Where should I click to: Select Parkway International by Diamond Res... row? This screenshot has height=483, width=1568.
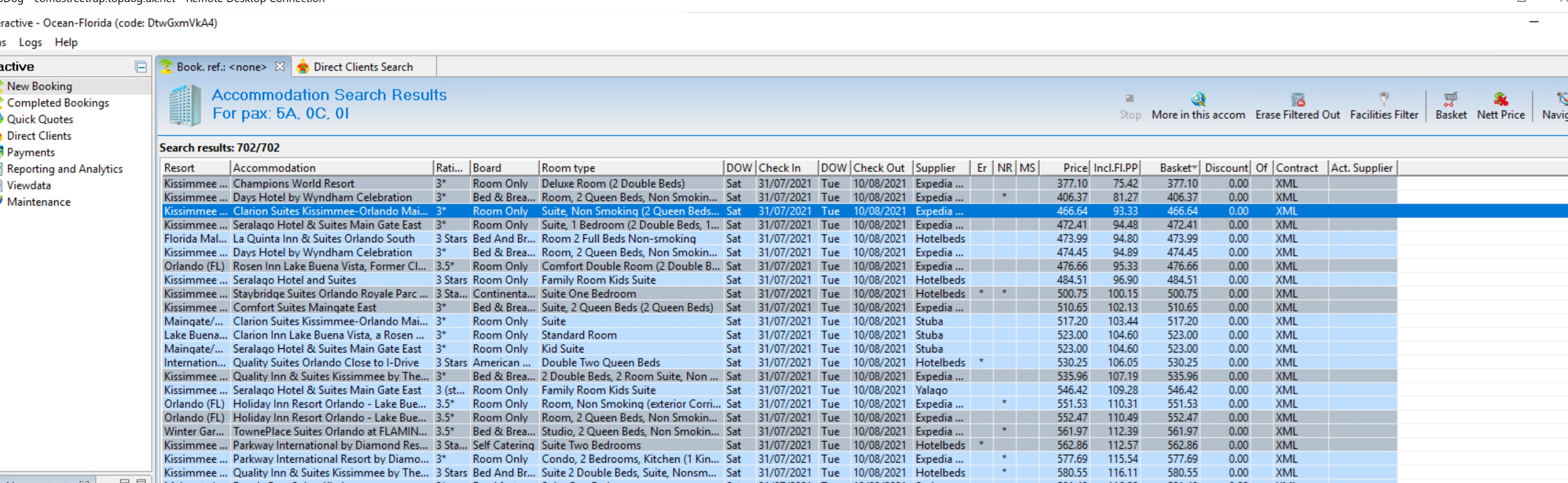779,445
